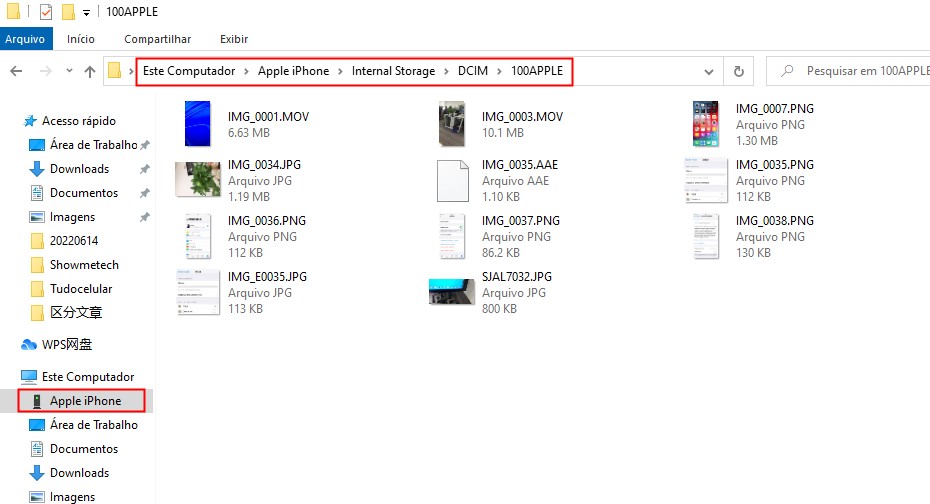Click DCIM breadcrumb in address bar
Screen dimensions: 930x504
tap(473, 71)
